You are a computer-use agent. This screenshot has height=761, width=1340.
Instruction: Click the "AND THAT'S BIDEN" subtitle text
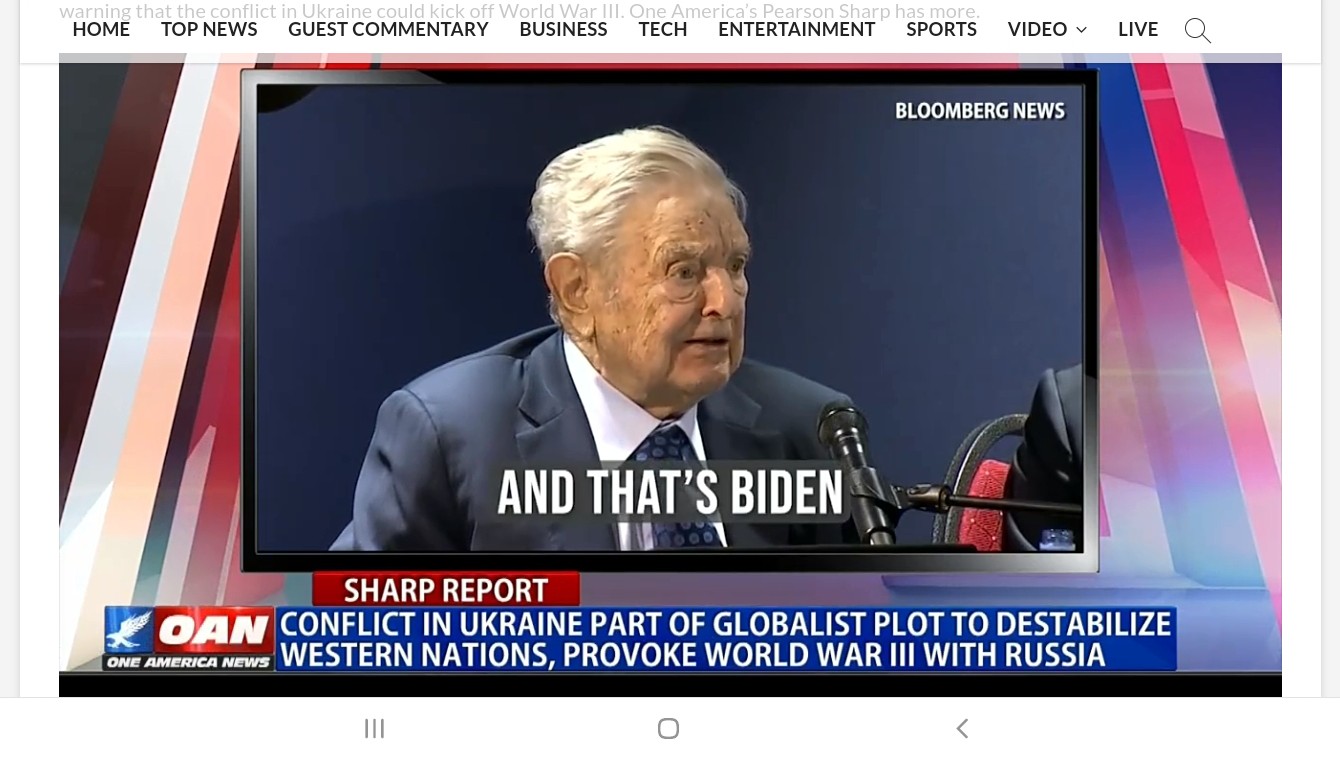click(x=670, y=492)
